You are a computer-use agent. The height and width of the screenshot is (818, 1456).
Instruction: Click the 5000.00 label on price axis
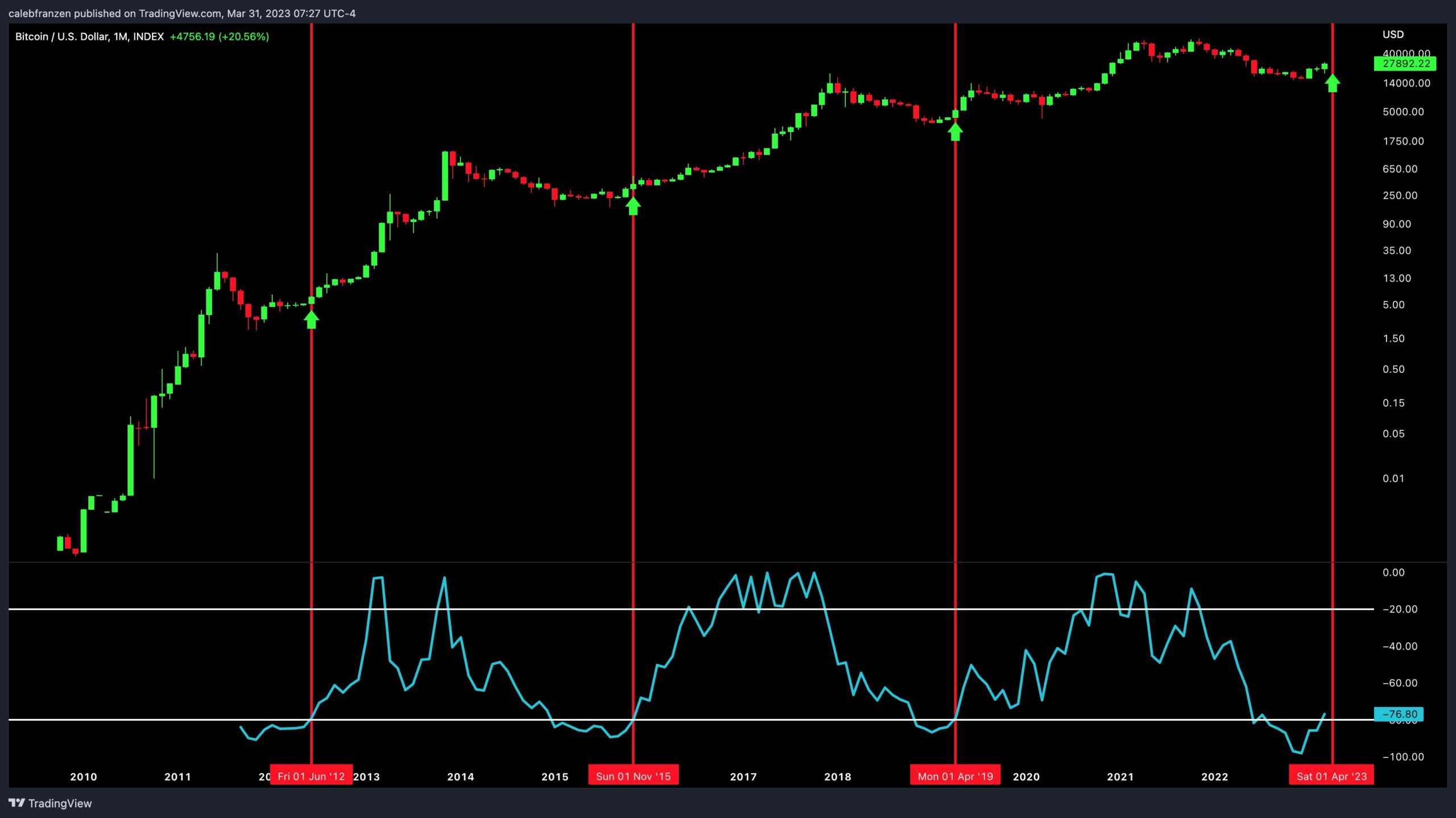(x=1403, y=112)
